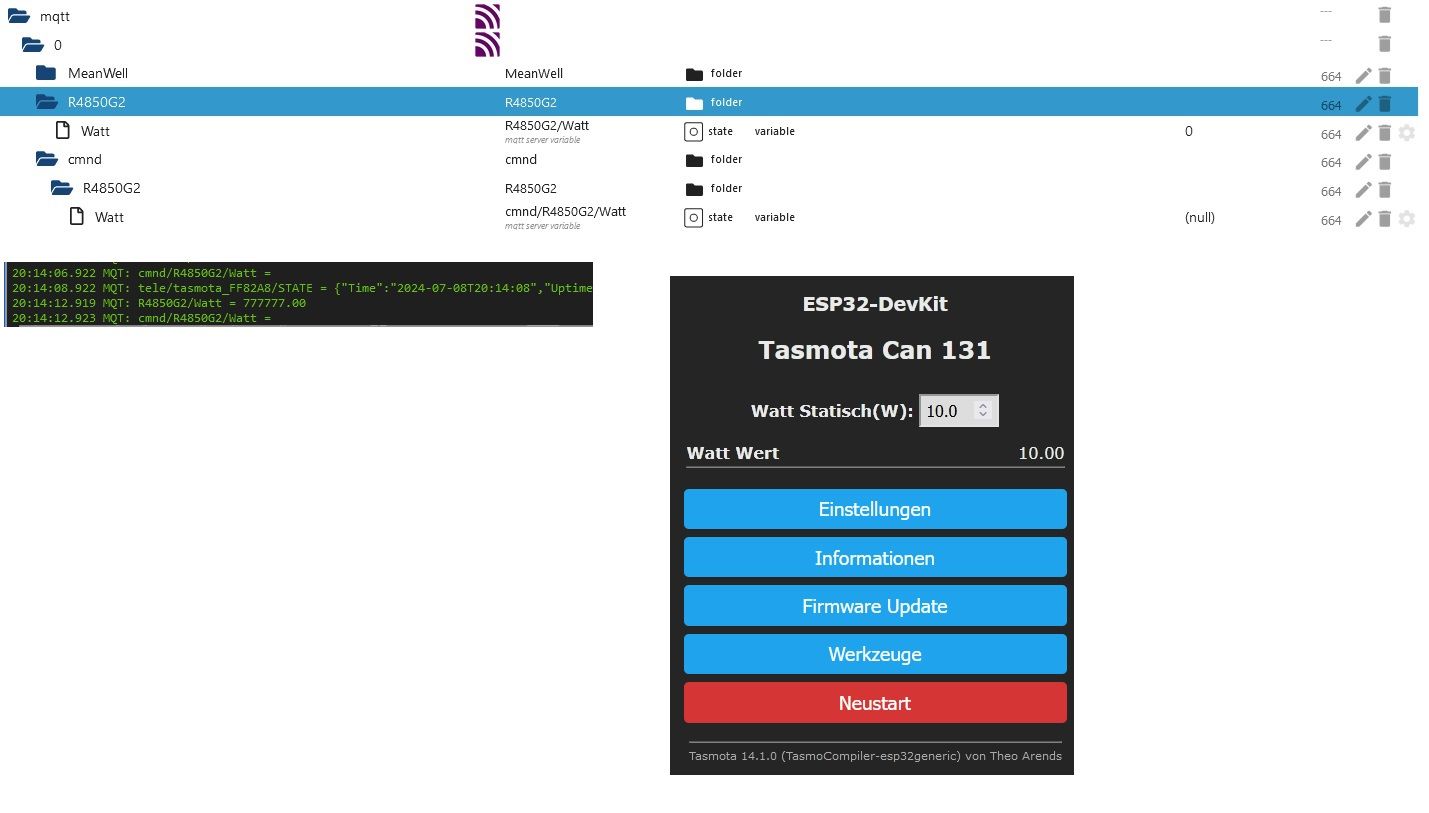Click the folder type icon in the MeanWell row
This screenshot has width=1429, height=813.
click(695, 74)
